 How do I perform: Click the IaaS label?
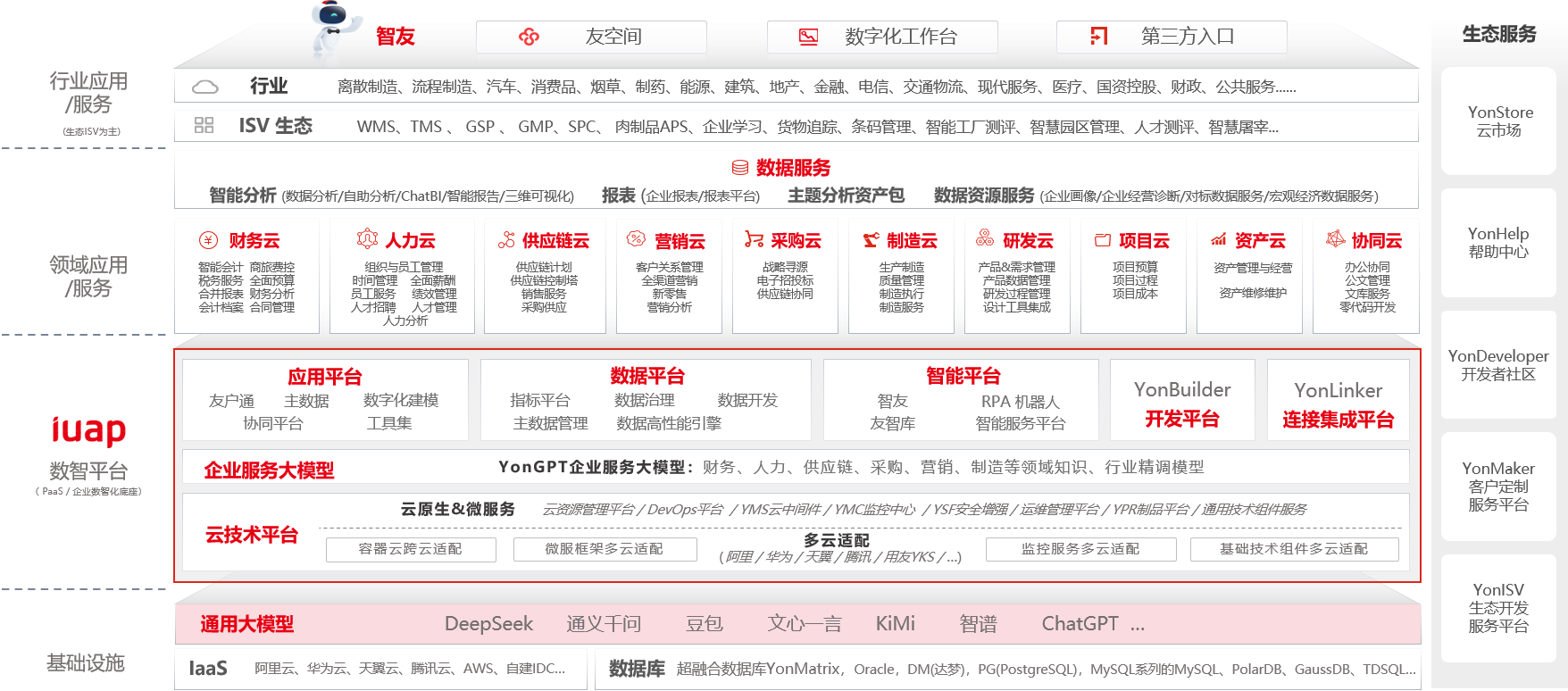pos(208,669)
